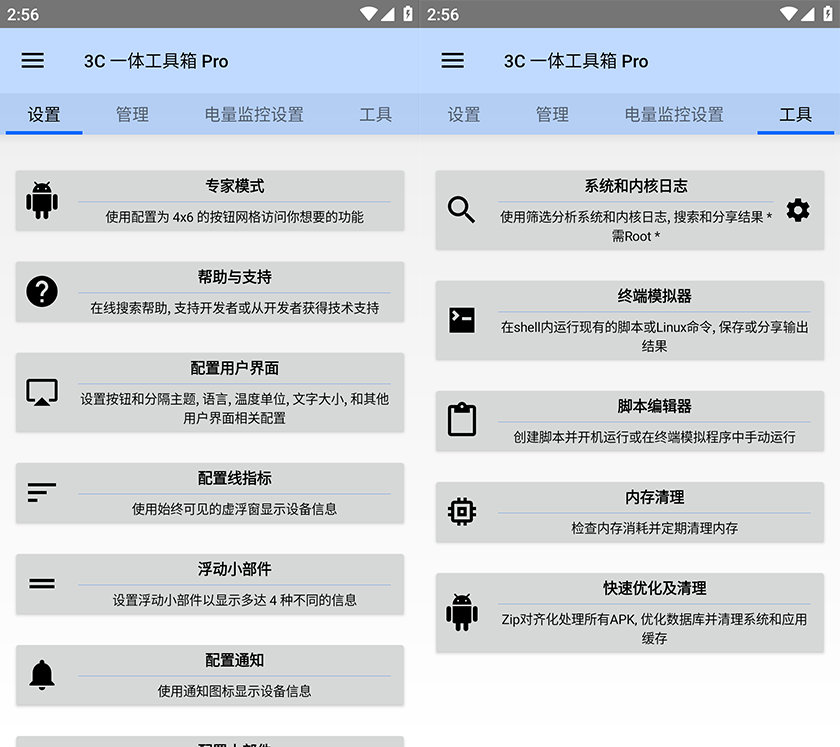
Task: Open hamburger menu in left screen
Action: 33,60
